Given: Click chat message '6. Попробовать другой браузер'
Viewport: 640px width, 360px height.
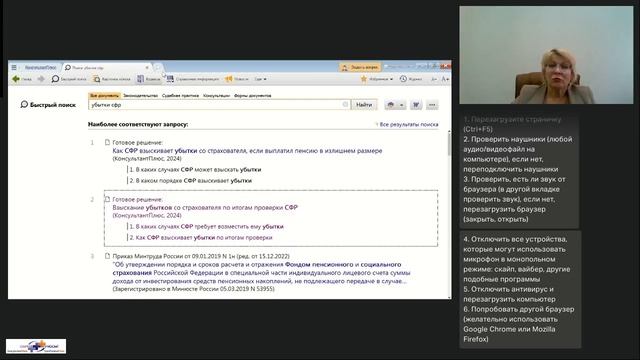Looking at the screenshot, I should (519, 324).
